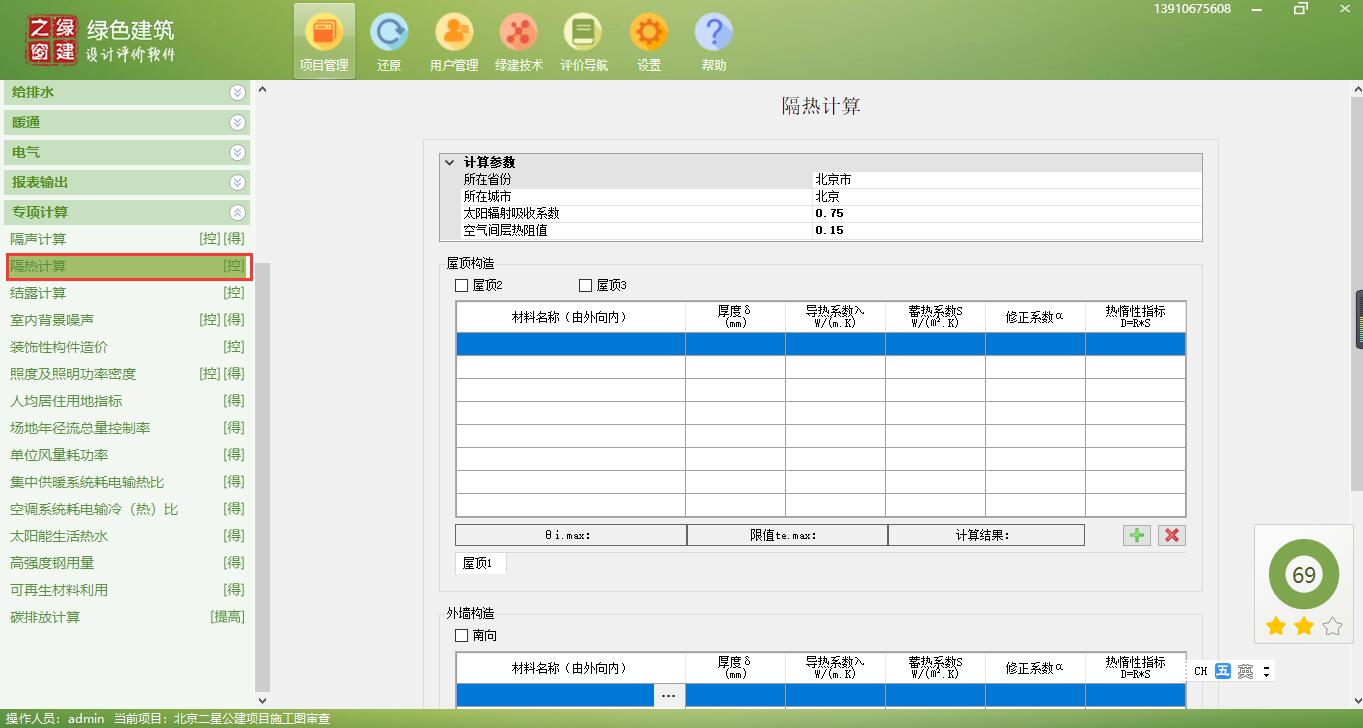This screenshot has height=728, width=1363.
Task: Click 热惰性指标 header in roof table
Action: (1135, 317)
